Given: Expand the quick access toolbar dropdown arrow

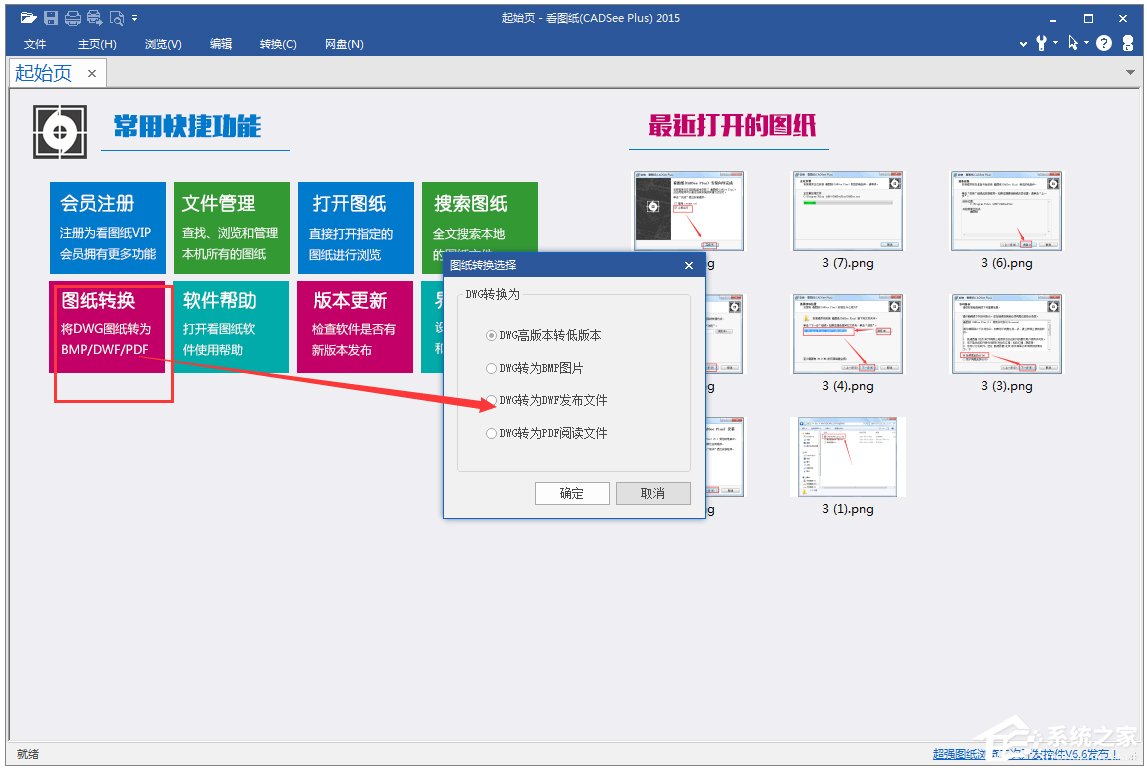Looking at the screenshot, I should coord(134,17).
